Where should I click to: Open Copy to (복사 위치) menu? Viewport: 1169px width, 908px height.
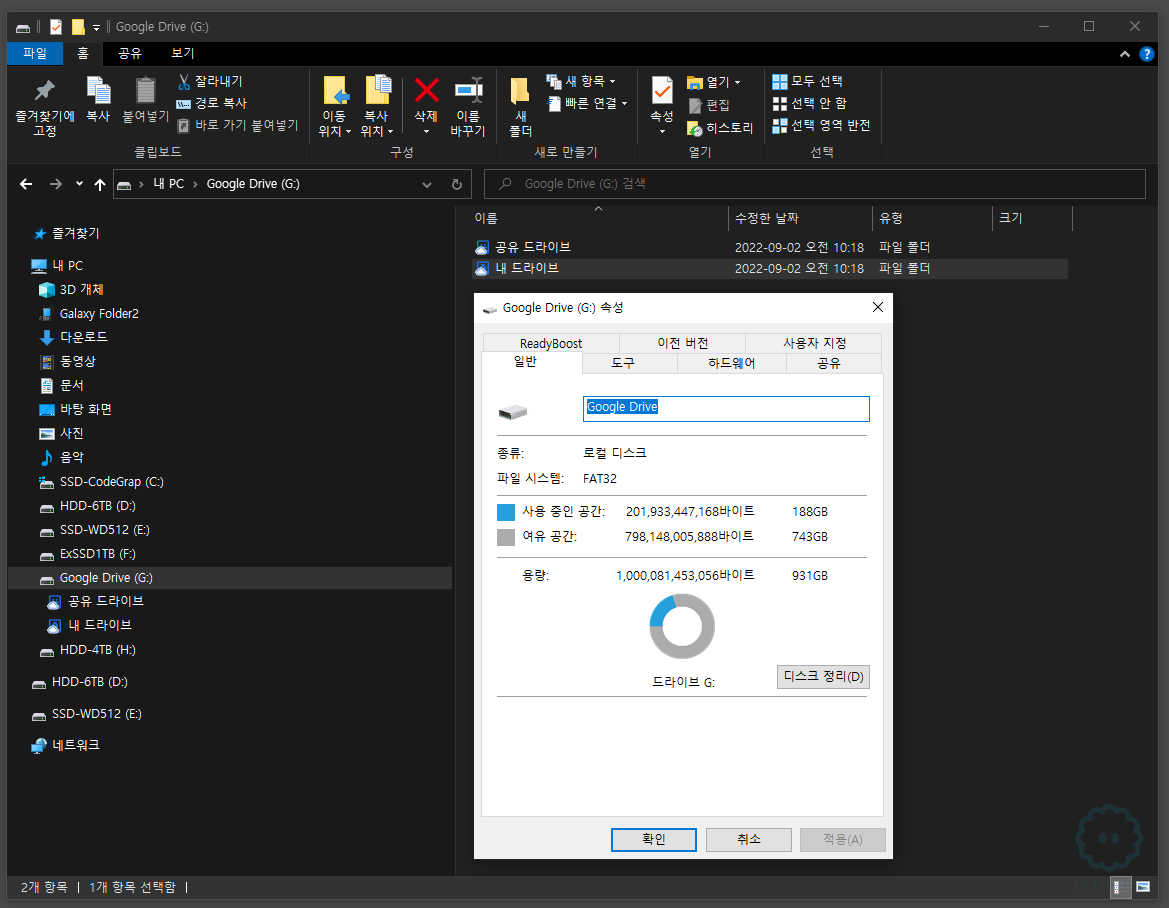(x=377, y=107)
